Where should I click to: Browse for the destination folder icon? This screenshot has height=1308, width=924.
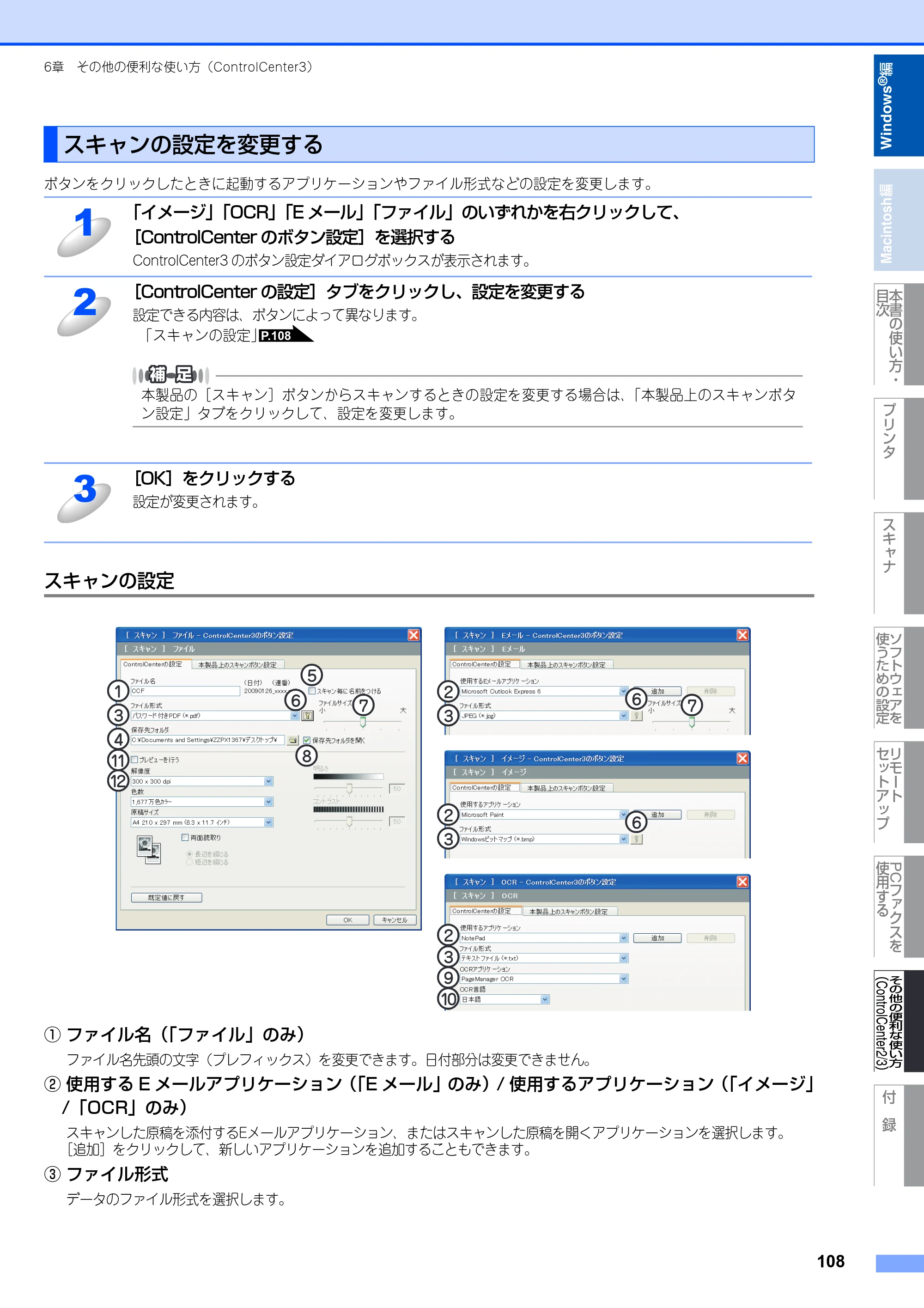point(293,740)
